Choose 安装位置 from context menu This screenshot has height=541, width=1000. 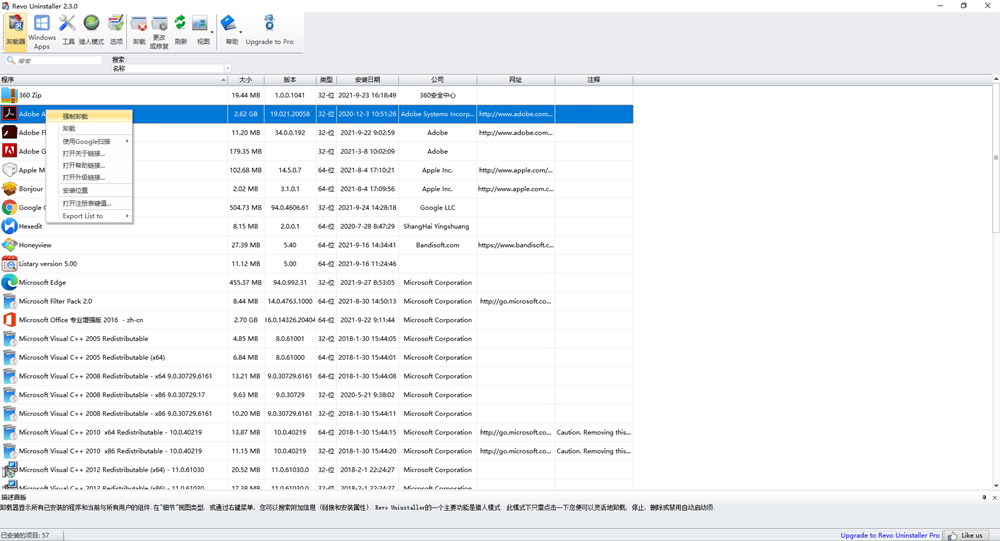pyautogui.click(x=89, y=190)
